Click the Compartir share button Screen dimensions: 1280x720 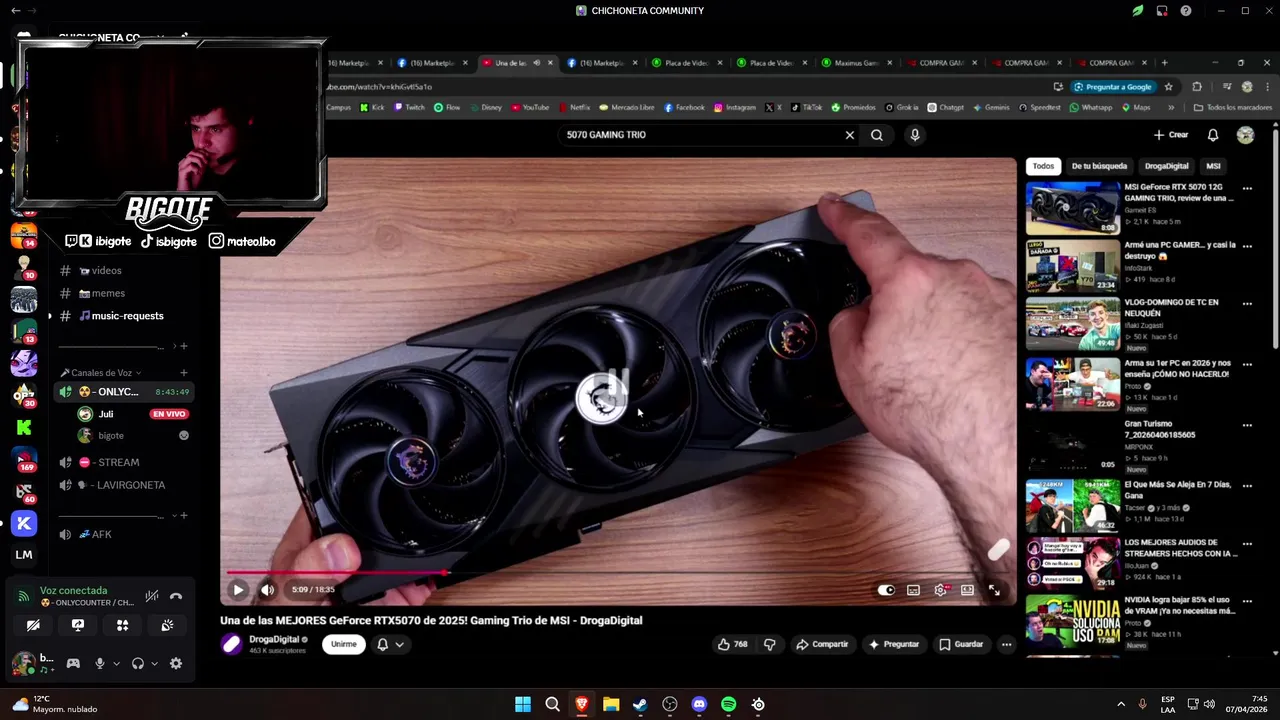click(822, 644)
